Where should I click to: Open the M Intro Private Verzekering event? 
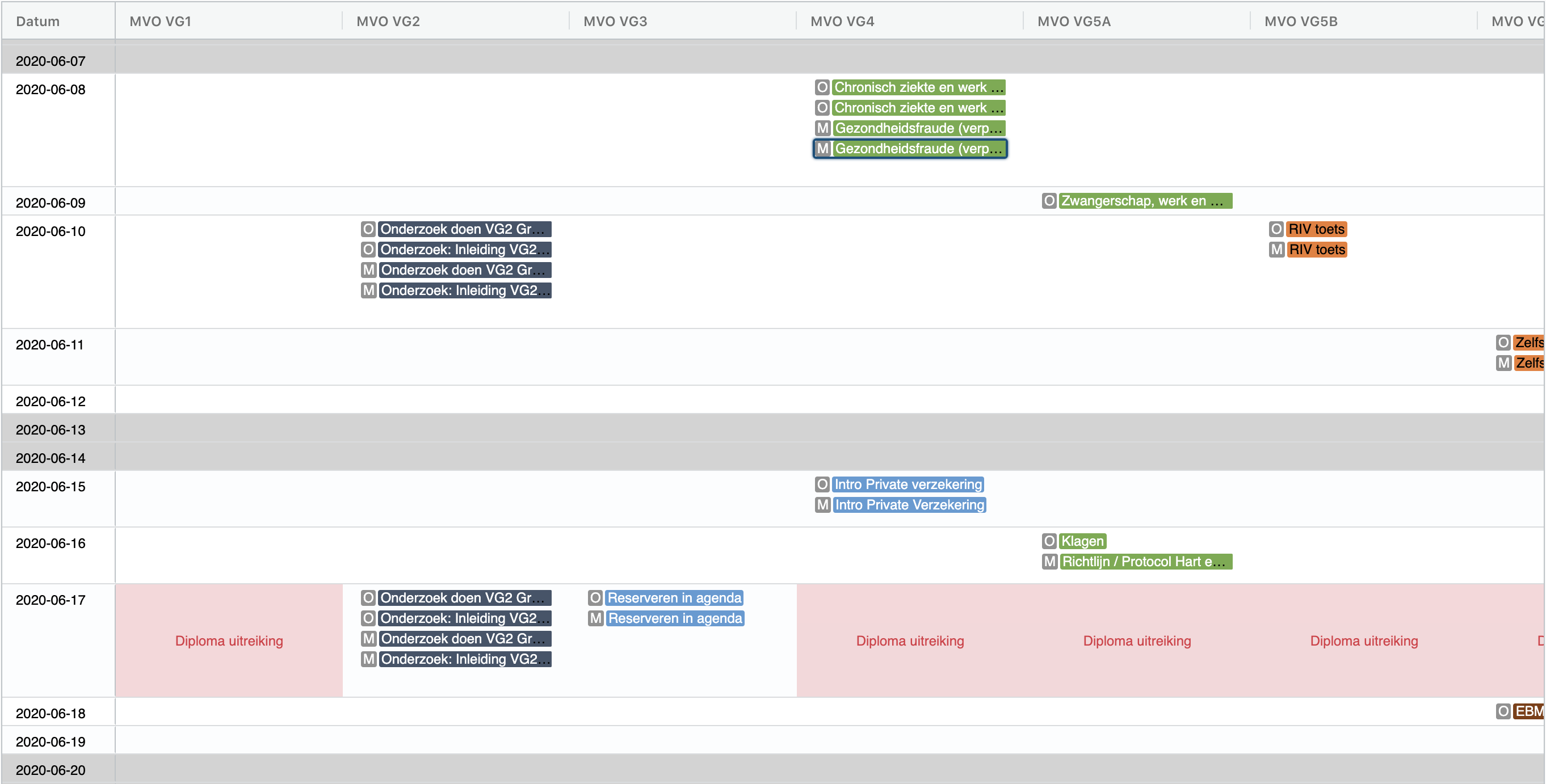[900, 505]
